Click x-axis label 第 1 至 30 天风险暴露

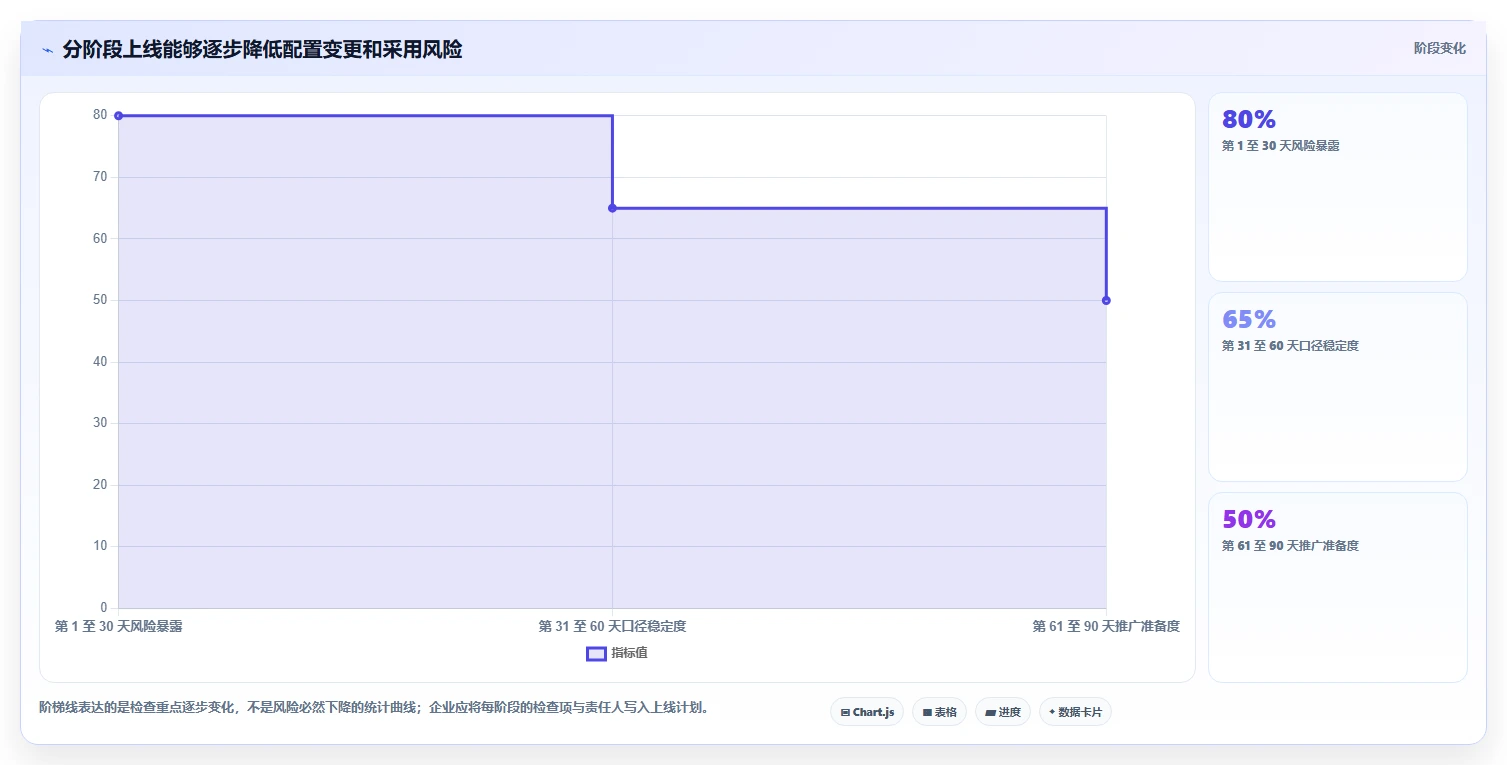pyautogui.click(x=118, y=626)
